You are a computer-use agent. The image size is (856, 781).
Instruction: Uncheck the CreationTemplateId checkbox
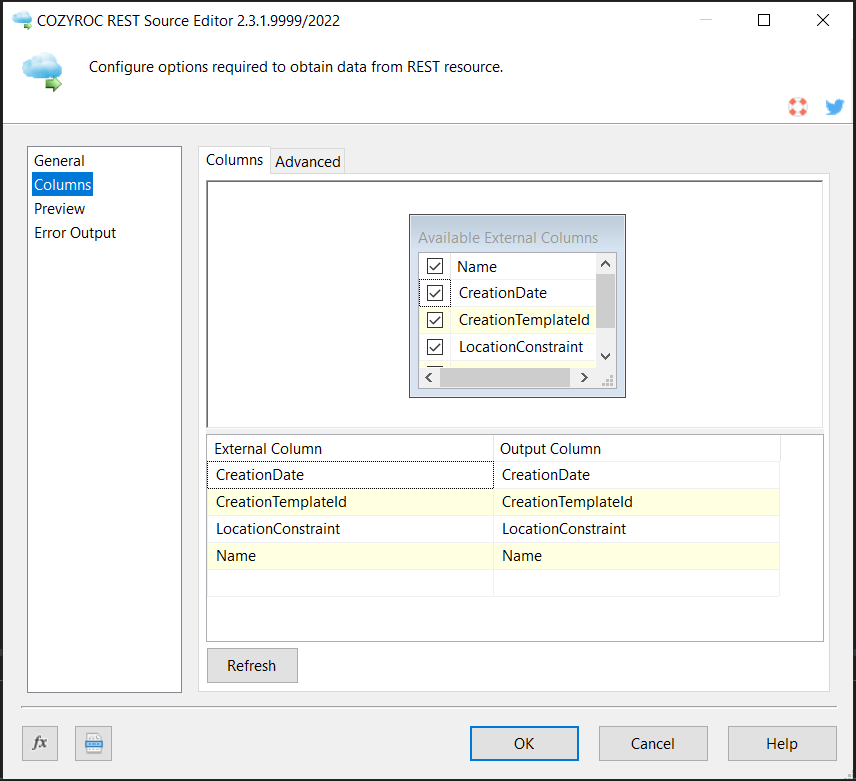(435, 320)
